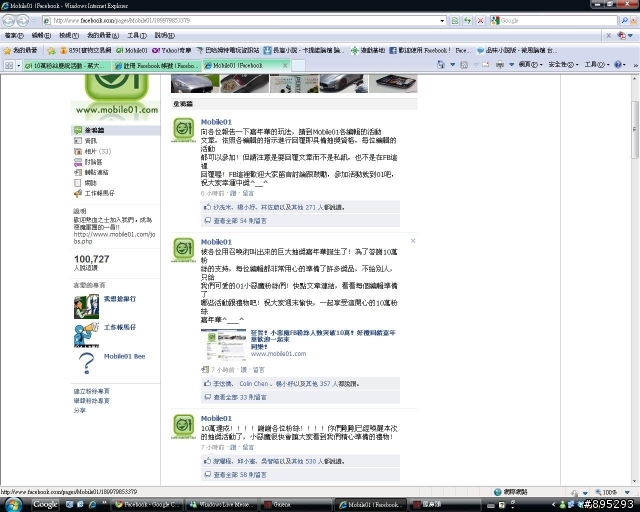This screenshot has height=512, width=640.
Task: Open Quick Tabs grid icon
Action: tap(9, 65)
